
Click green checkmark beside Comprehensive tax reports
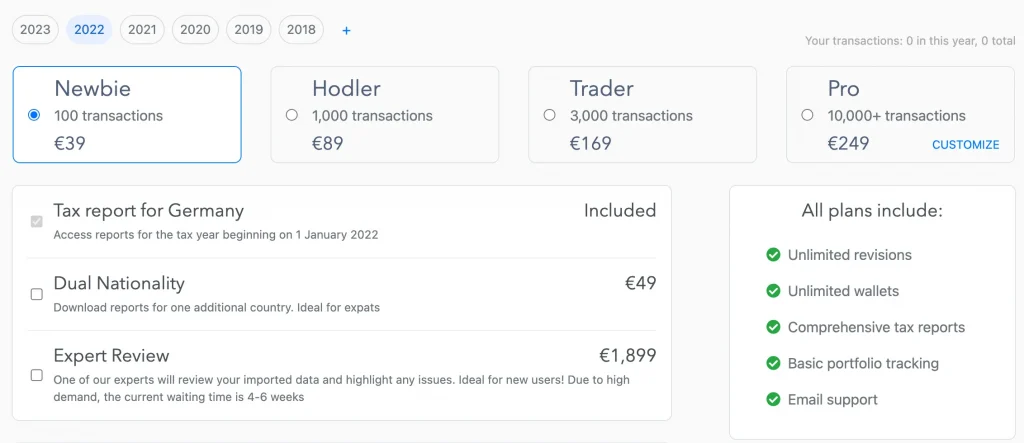(x=773, y=327)
